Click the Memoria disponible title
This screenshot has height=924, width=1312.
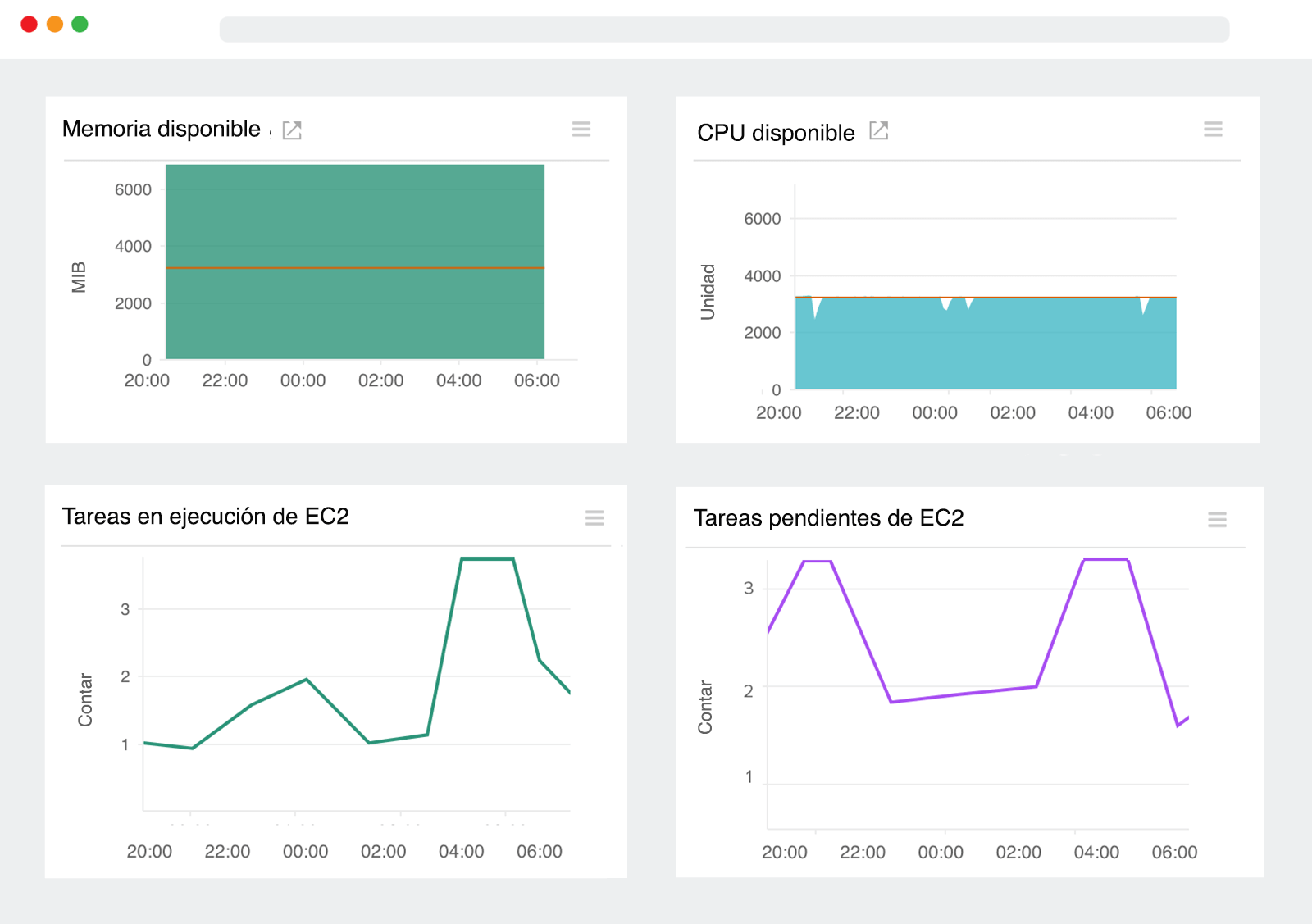point(161,129)
